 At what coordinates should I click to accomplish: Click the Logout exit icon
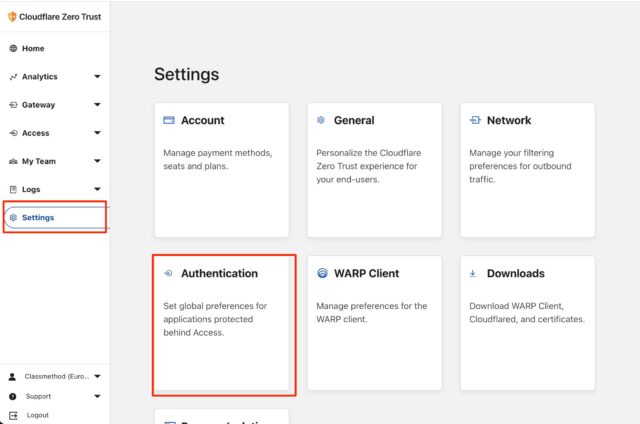click(13, 415)
